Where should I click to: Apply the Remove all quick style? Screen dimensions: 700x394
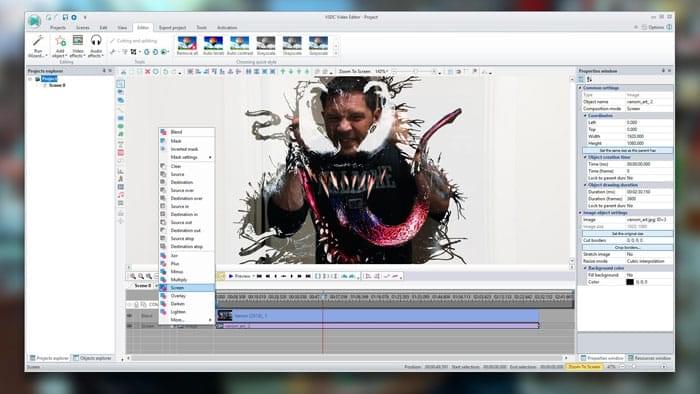[187, 46]
